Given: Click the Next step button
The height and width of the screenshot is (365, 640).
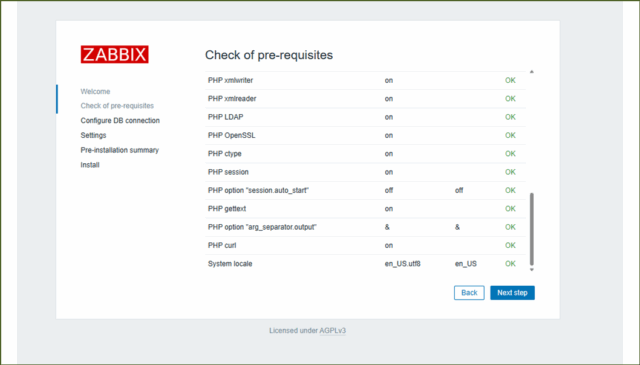Looking at the screenshot, I should click(512, 293).
